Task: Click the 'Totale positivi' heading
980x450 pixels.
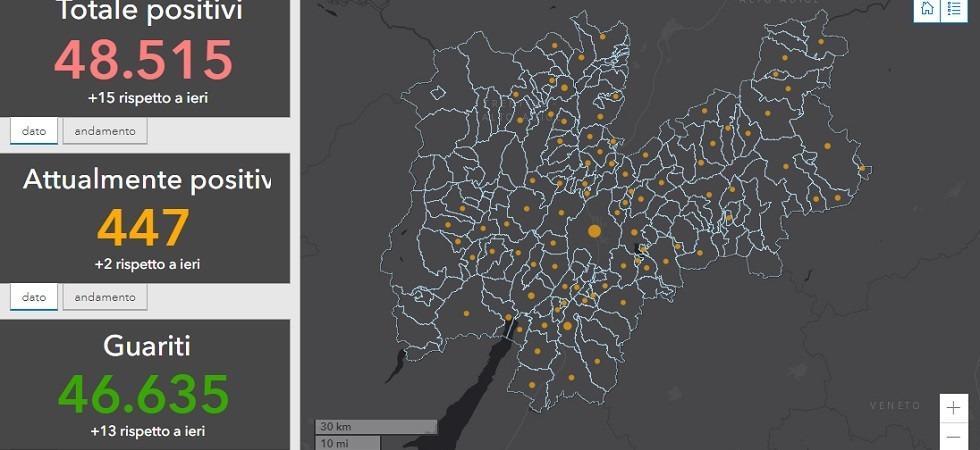Action: [148, 12]
